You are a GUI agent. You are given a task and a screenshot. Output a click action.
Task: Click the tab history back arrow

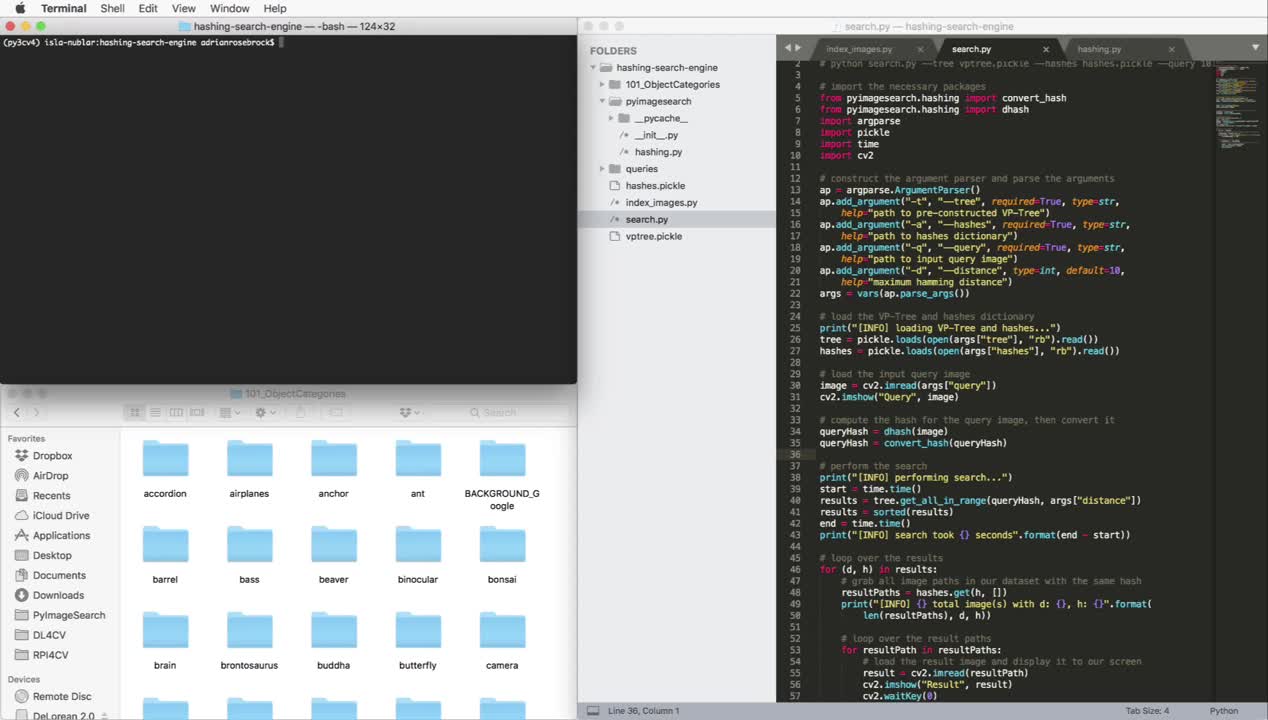pyautogui.click(x=787, y=48)
